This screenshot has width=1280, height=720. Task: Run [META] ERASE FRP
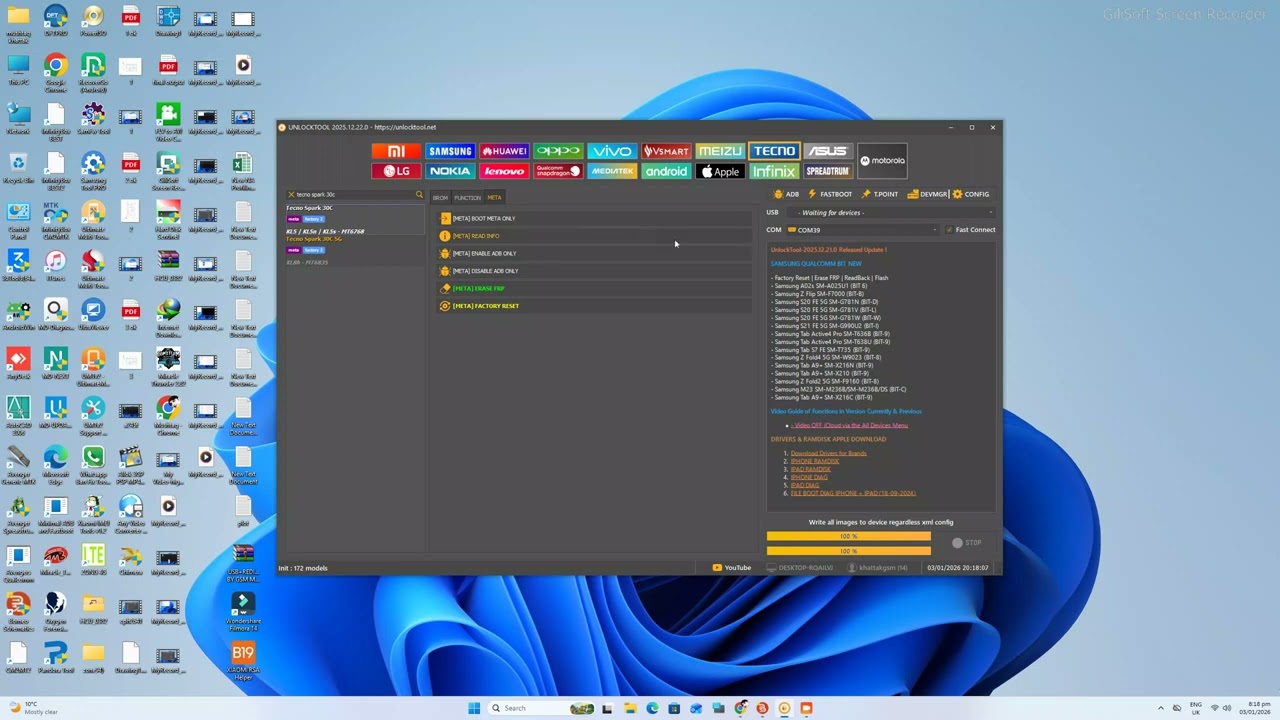pos(595,289)
